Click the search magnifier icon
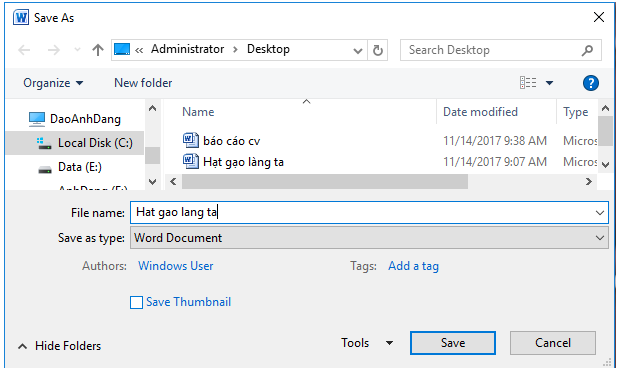Image resolution: width=620 pixels, height=373 pixels. tap(588, 50)
